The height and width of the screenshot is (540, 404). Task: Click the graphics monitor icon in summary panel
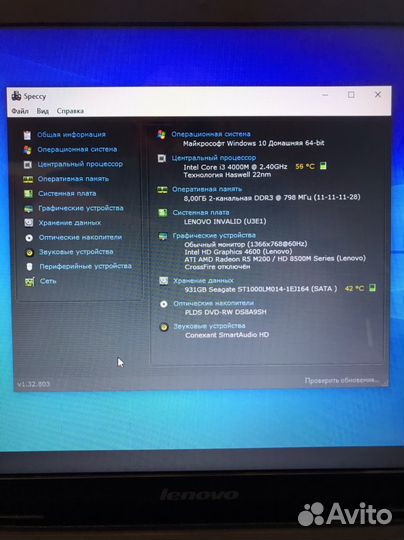click(x=163, y=237)
